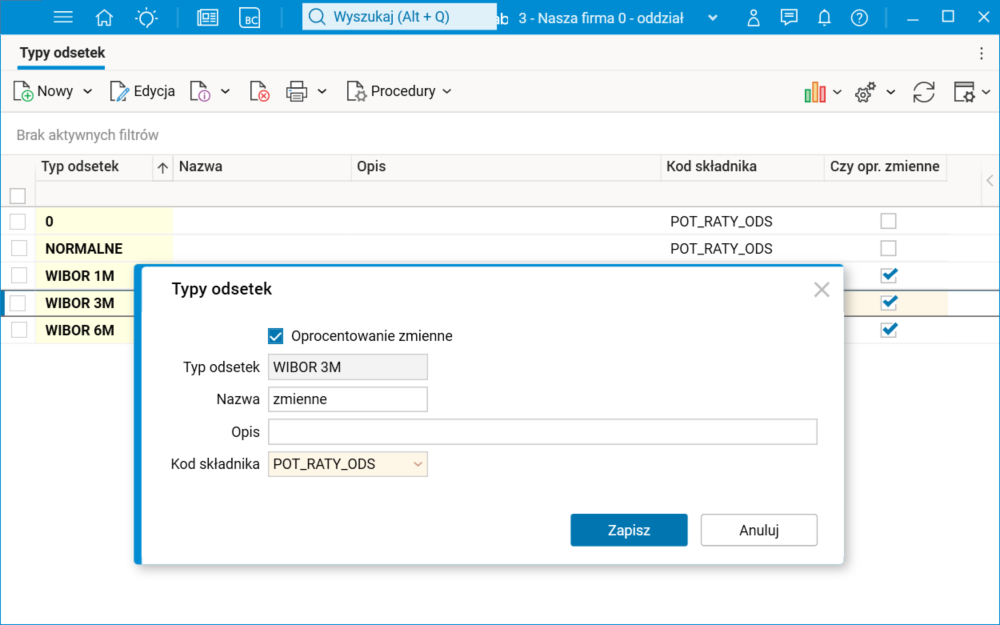Expand the company branch selector
This screenshot has height=625, width=1000.
click(712, 18)
